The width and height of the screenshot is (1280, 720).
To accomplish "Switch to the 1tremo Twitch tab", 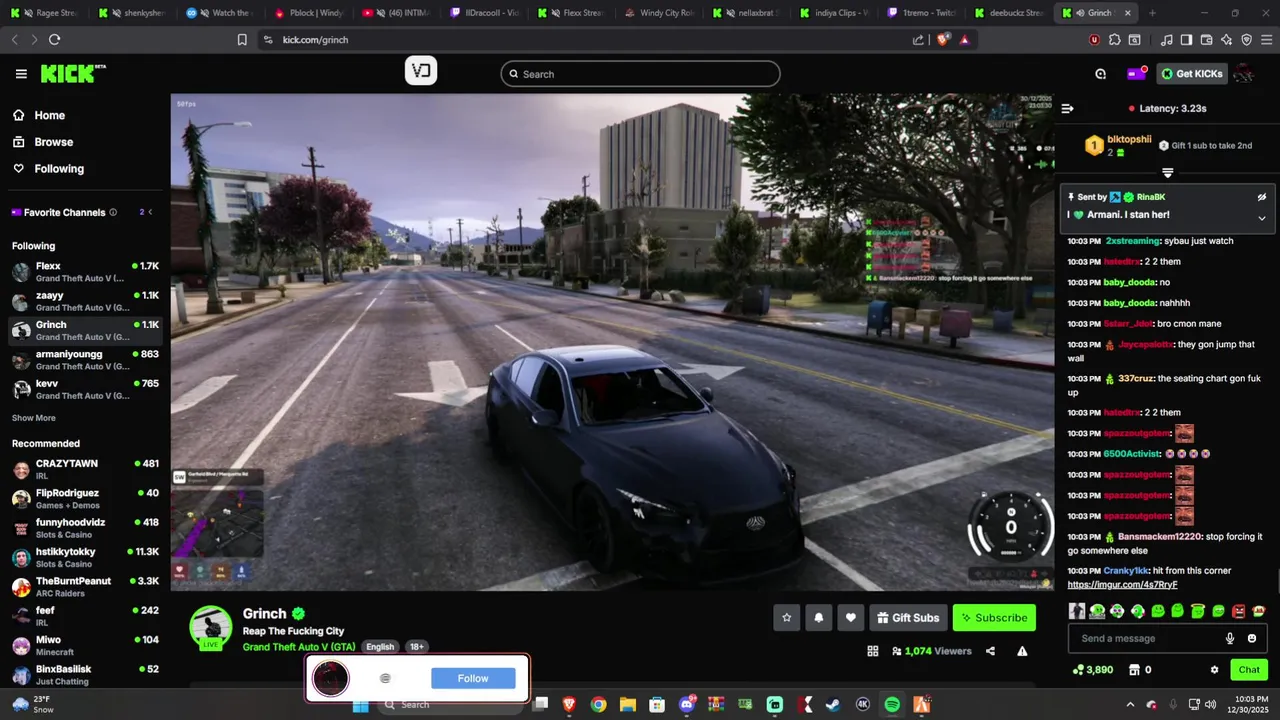I will tap(920, 13).
